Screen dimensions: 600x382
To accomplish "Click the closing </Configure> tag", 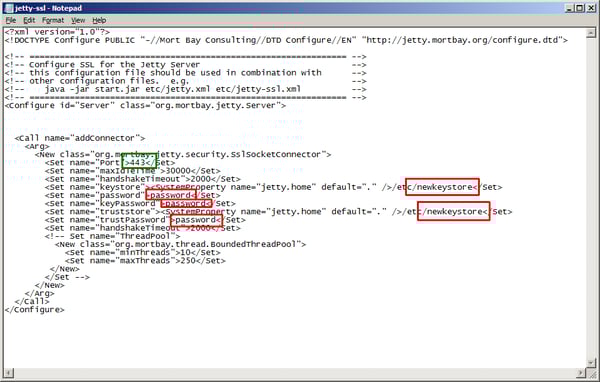I will pyautogui.click(x=34, y=310).
